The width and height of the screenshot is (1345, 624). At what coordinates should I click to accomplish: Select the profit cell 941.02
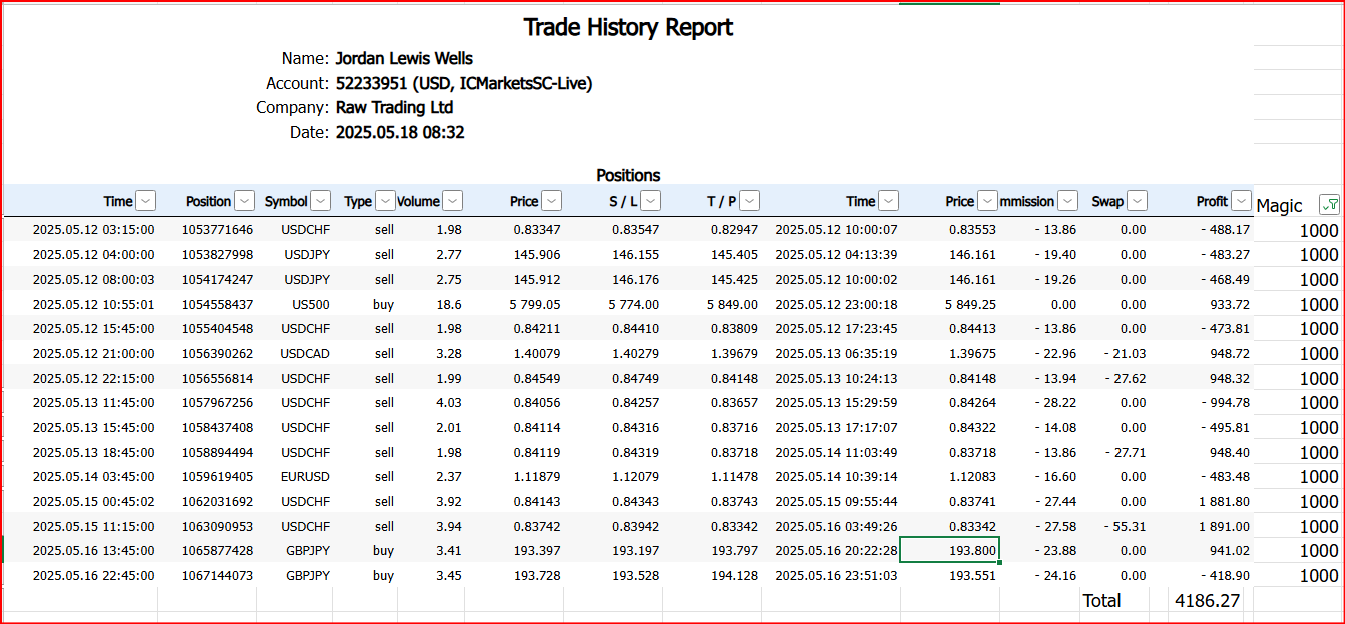pyautogui.click(x=1229, y=551)
